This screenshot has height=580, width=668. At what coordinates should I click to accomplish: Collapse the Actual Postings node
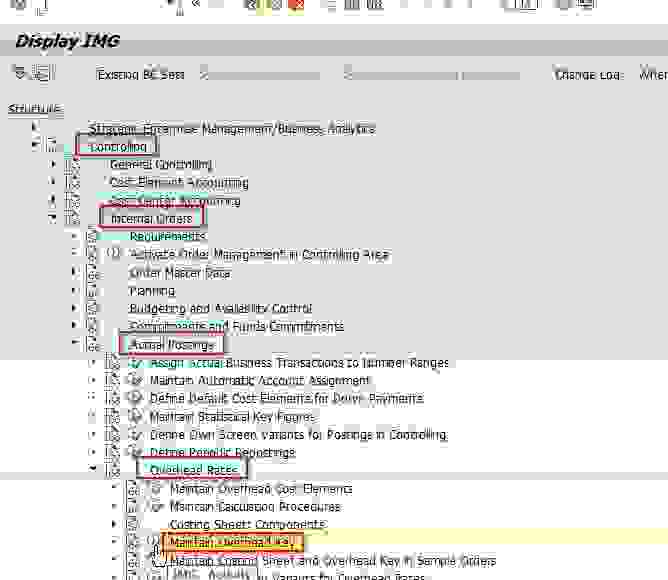point(74,345)
